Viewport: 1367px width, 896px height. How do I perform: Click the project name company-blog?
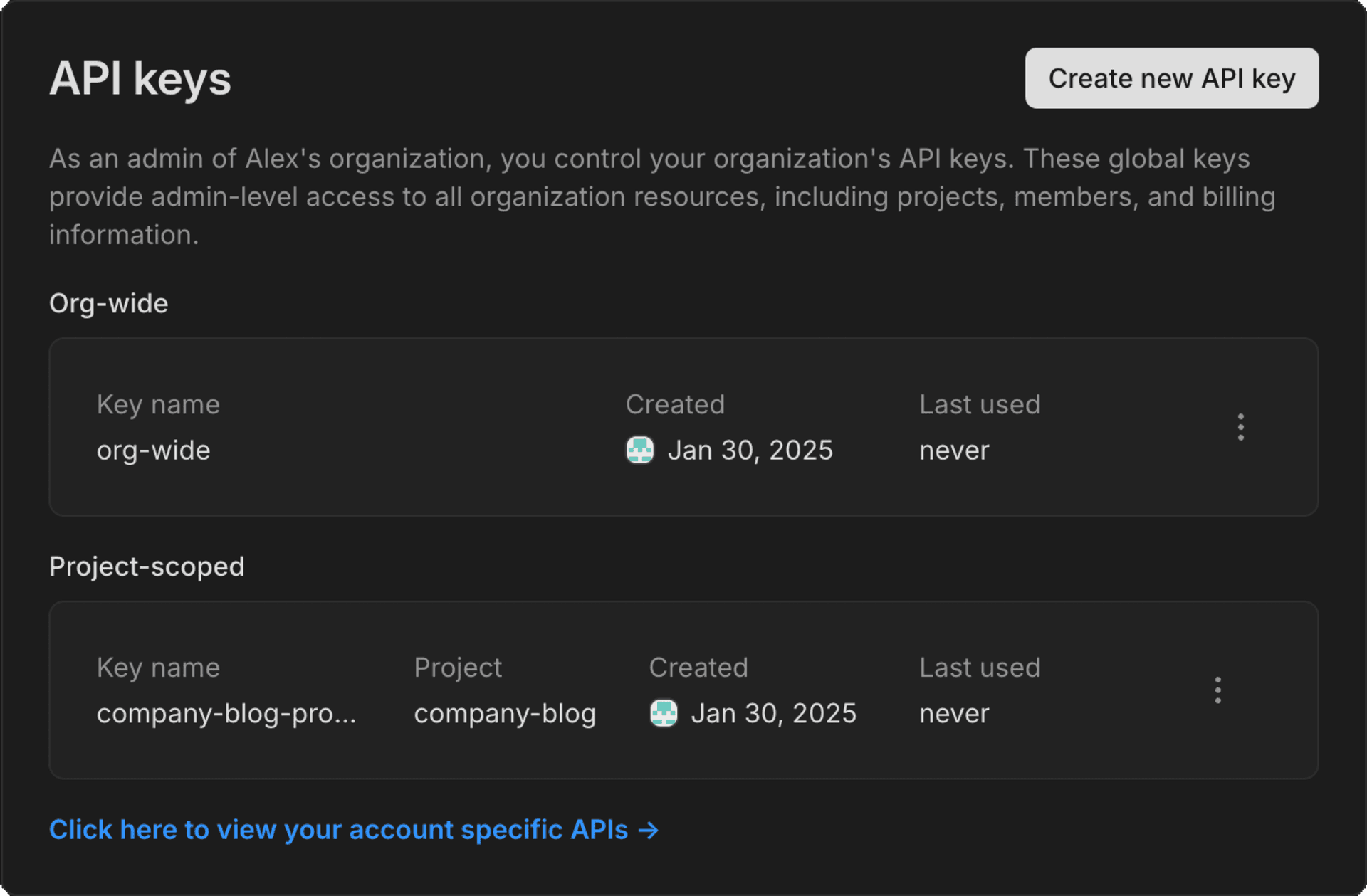click(x=505, y=713)
